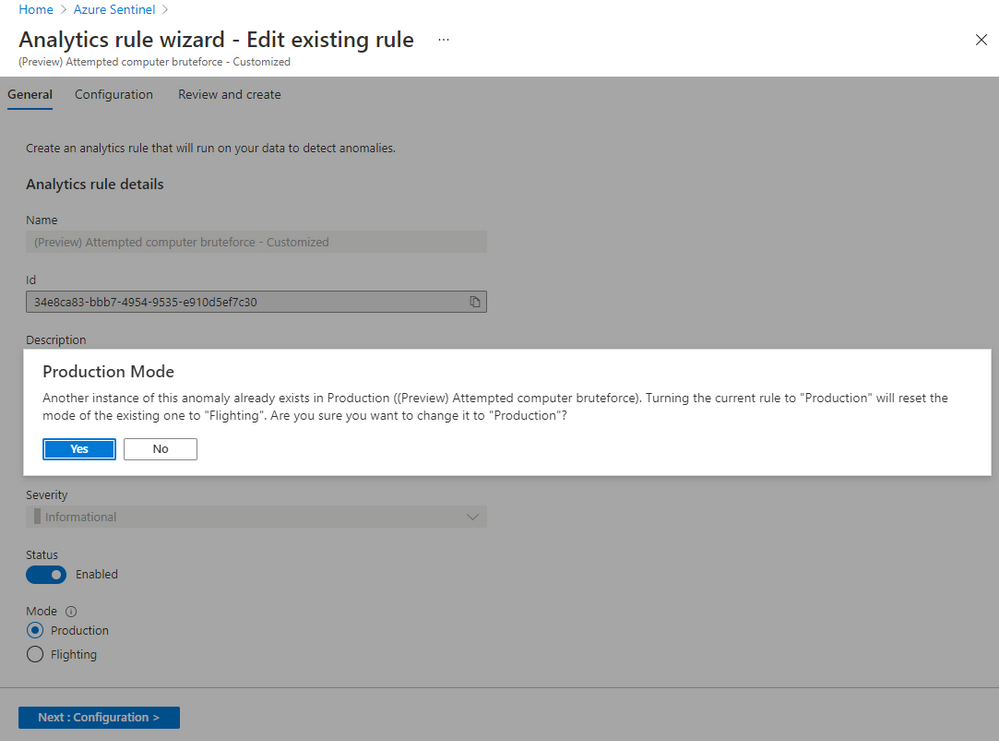Image resolution: width=999 pixels, height=741 pixels.
Task: Click the chevron after Azure Sentinel breadcrumb
Action: (x=167, y=9)
